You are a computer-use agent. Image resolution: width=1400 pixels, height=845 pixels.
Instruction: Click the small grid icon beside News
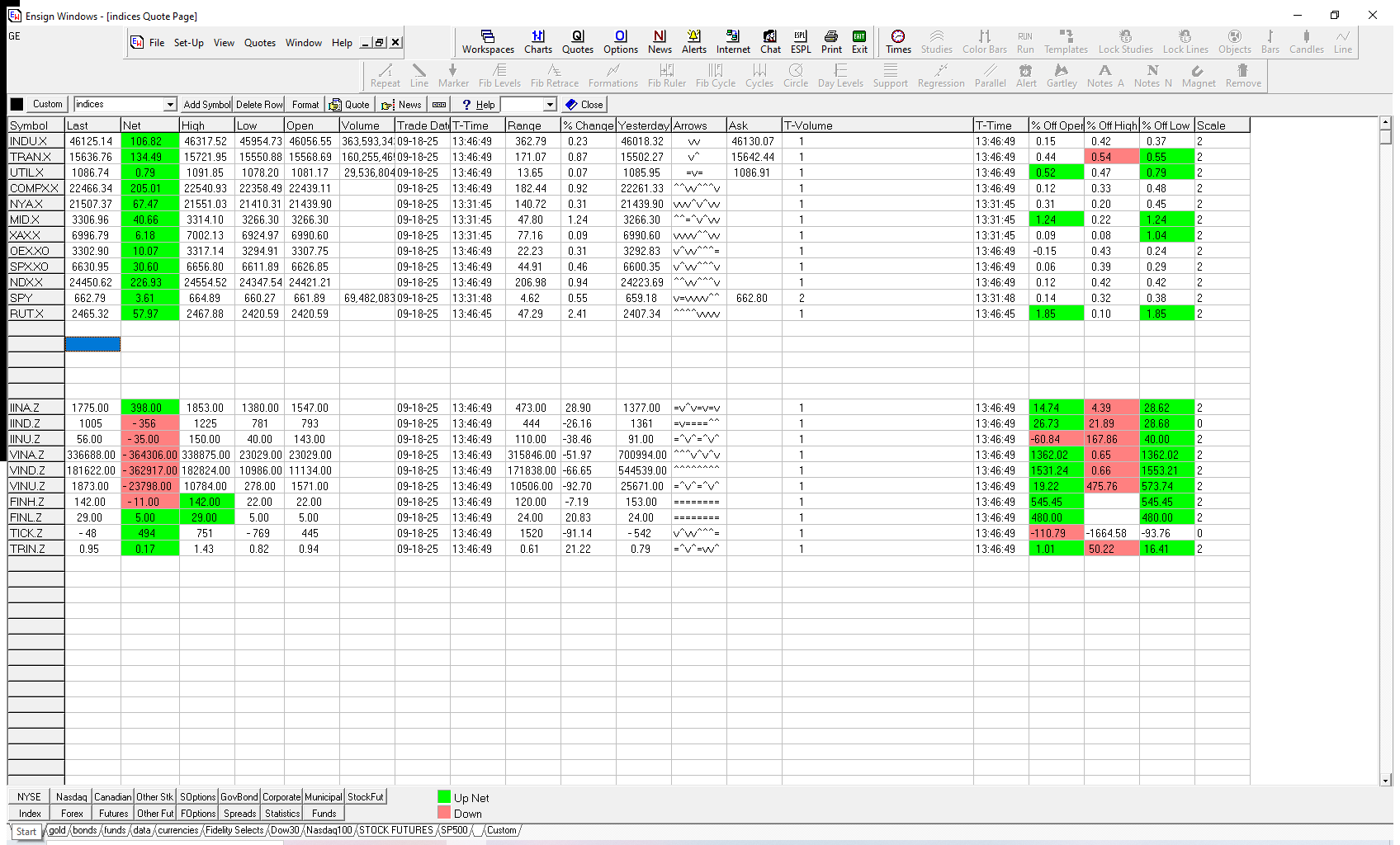click(439, 105)
